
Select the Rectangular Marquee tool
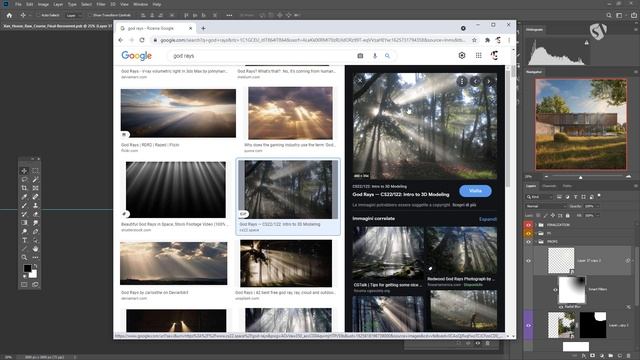click(x=35, y=171)
